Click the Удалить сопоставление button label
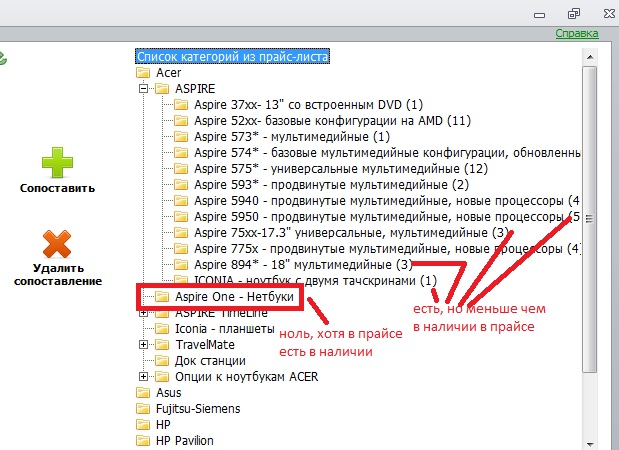The image size is (619, 450). click(58, 275)
